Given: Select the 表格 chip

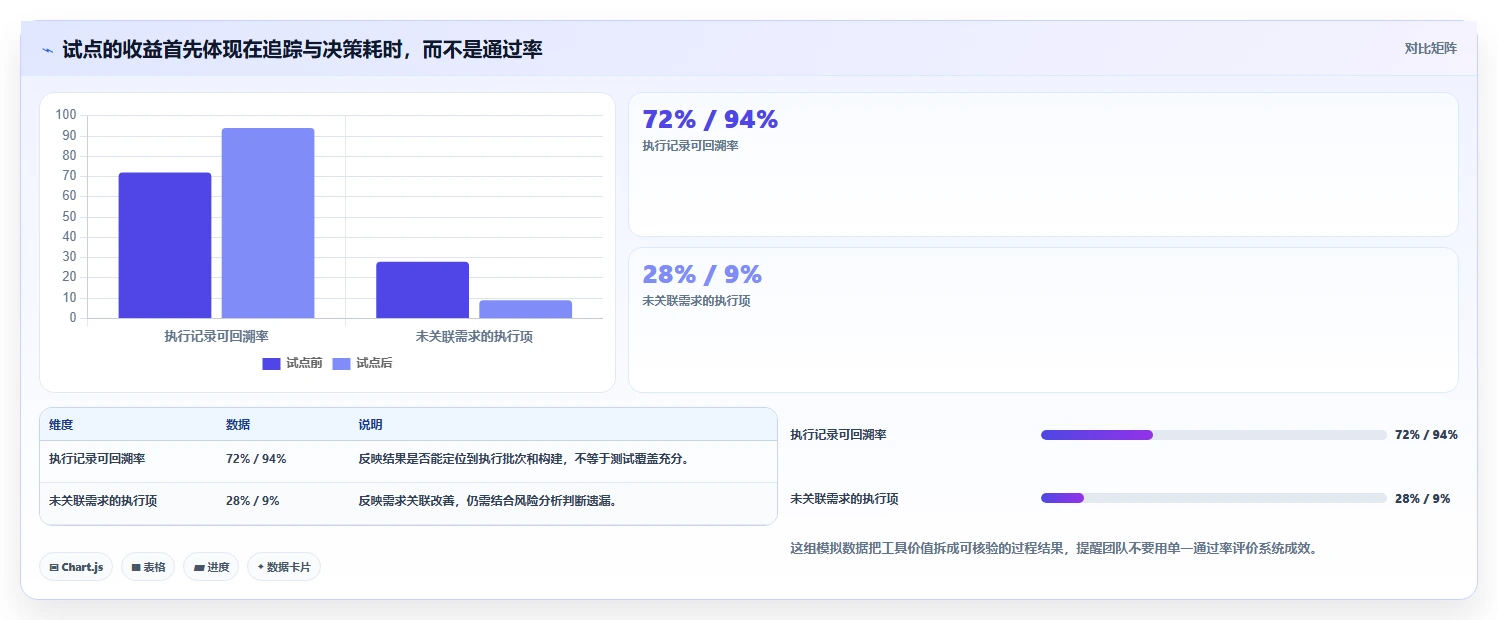Looking at the screenshot, I should (x=148, y=567).
